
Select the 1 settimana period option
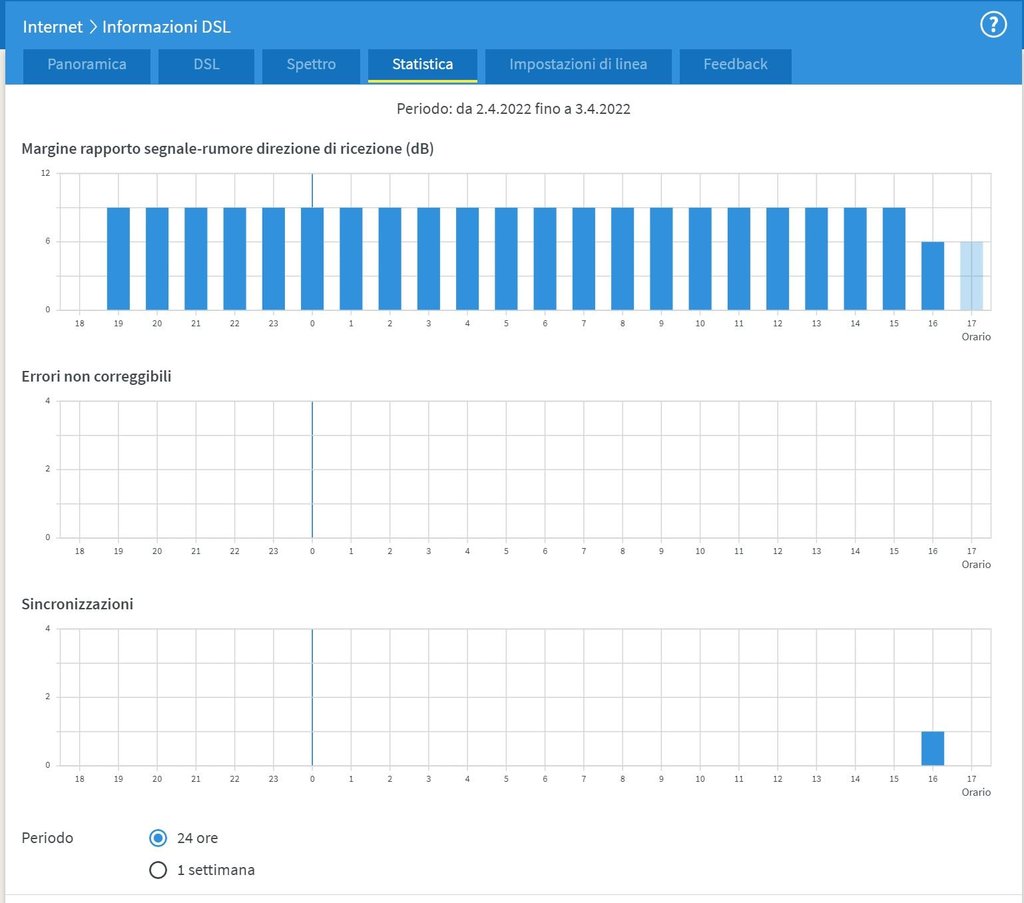(158, 870)
